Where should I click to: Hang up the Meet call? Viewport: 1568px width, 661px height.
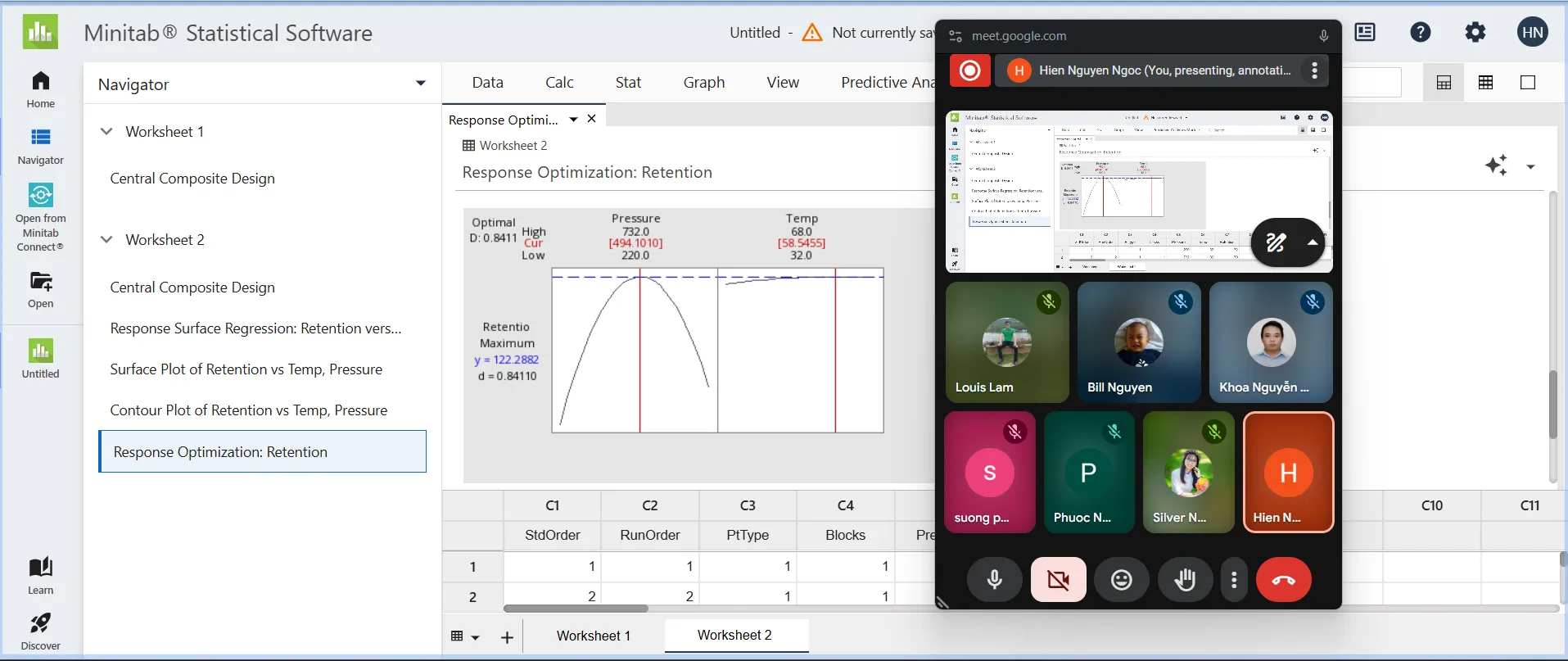[x=1283, y=580]
